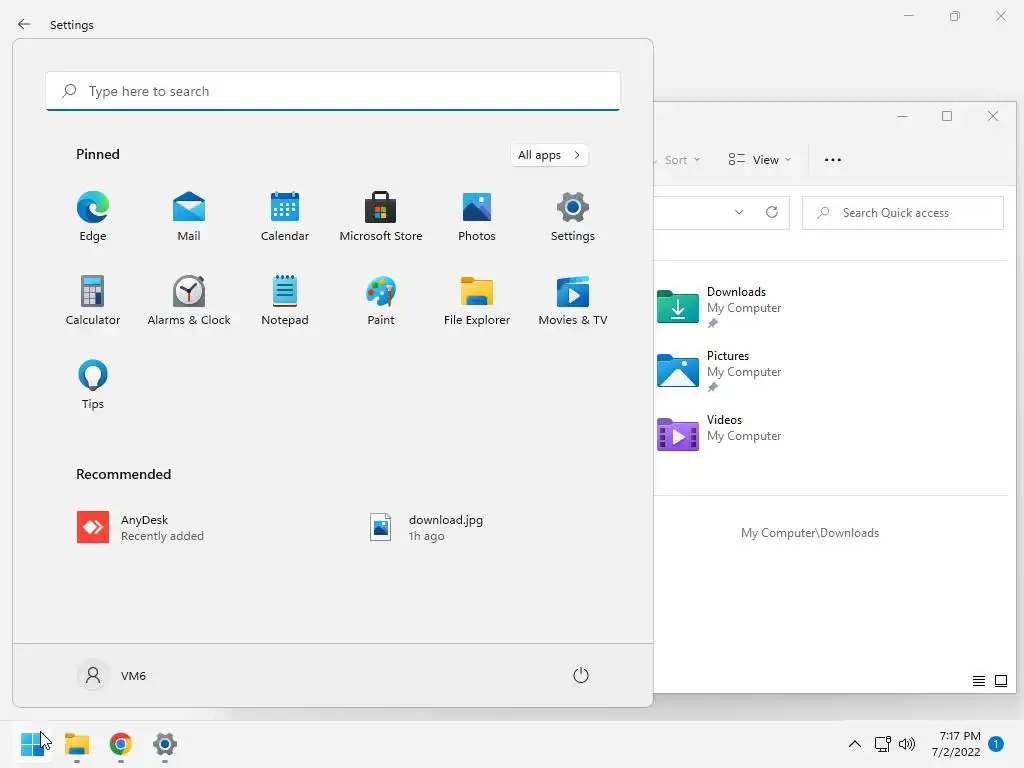Image resolution: width=1024 pixels, height=768 pixels.
Task: Click the Pinned section heading
Action: 98,154
